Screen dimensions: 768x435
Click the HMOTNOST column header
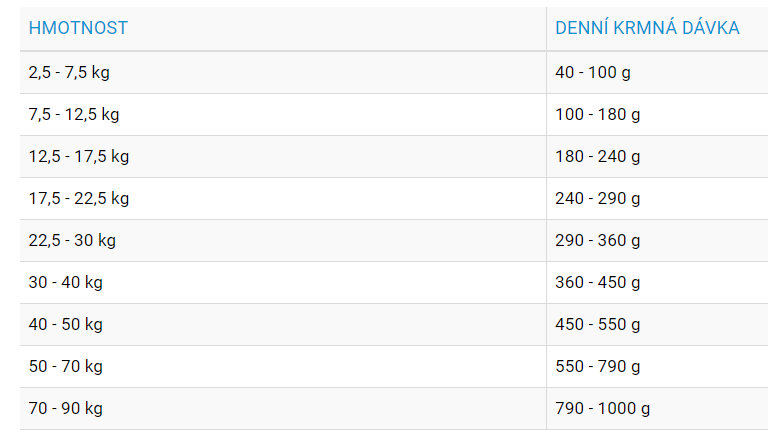tap(283, 28)
